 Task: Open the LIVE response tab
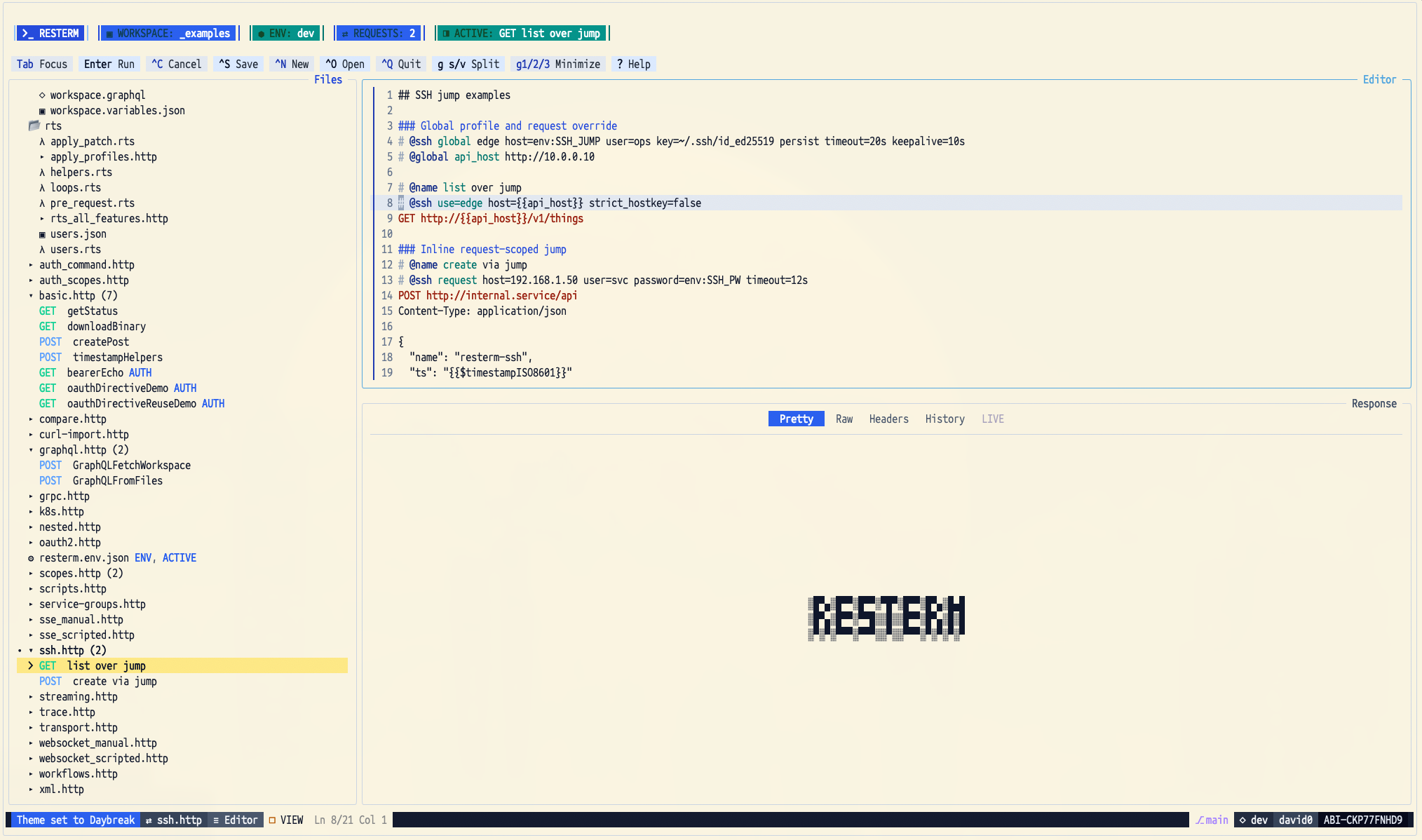[993, 419]
